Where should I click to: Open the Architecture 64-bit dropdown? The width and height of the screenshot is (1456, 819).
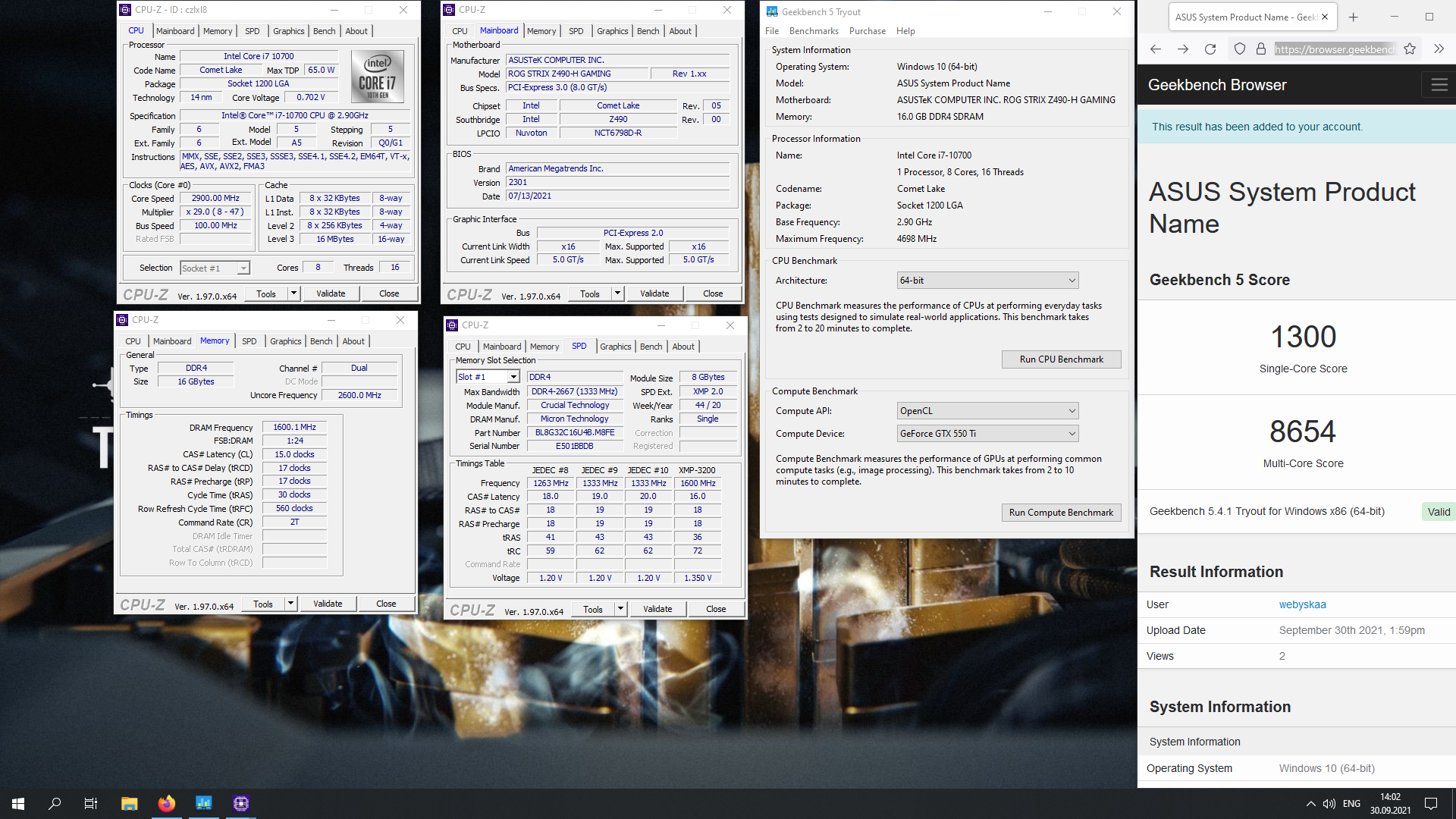[987, 281]
